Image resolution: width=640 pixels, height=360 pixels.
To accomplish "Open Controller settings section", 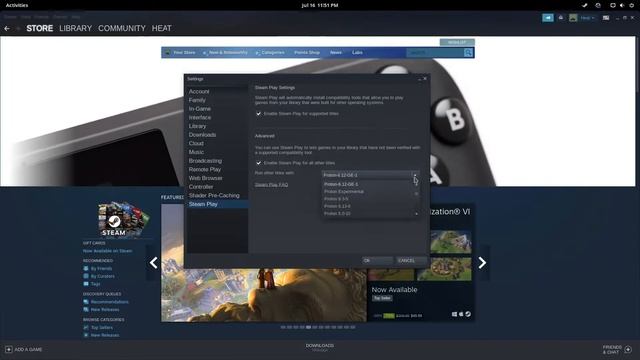I will point(201,187).
